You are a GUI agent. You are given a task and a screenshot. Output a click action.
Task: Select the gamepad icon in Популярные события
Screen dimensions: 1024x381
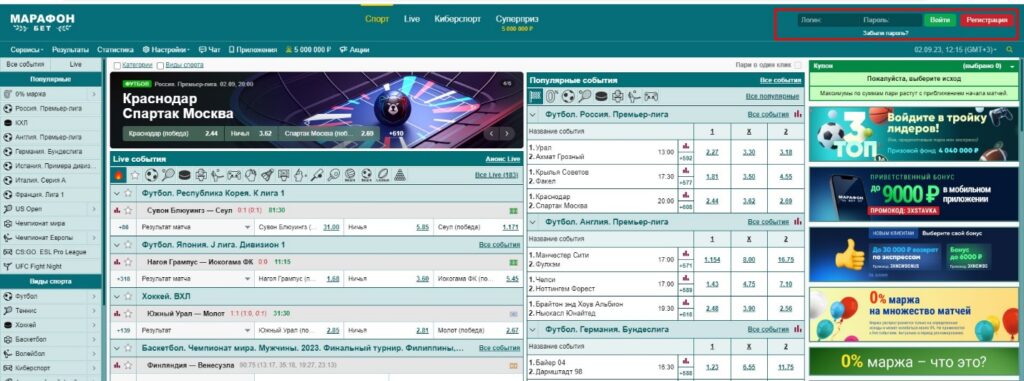coord(651,96)
